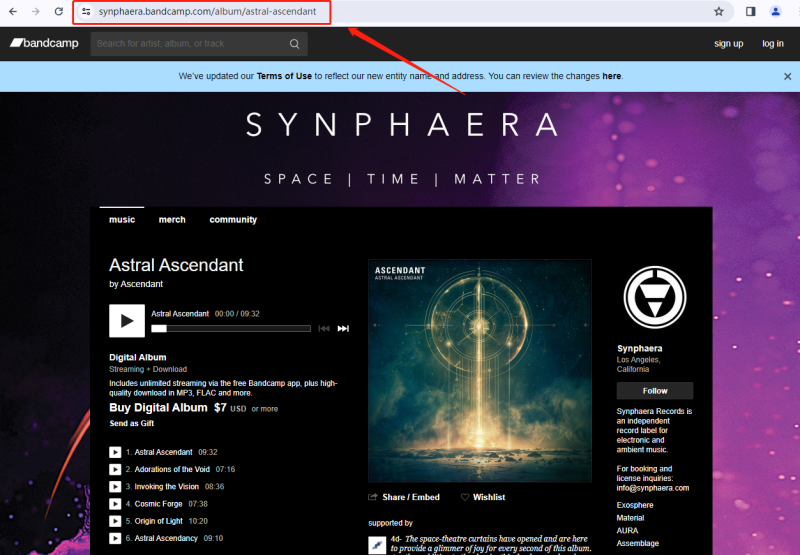The height and width of the screenshot is (555, 800).
Task: Click the bandcamp logo
Action: [44, 43]
